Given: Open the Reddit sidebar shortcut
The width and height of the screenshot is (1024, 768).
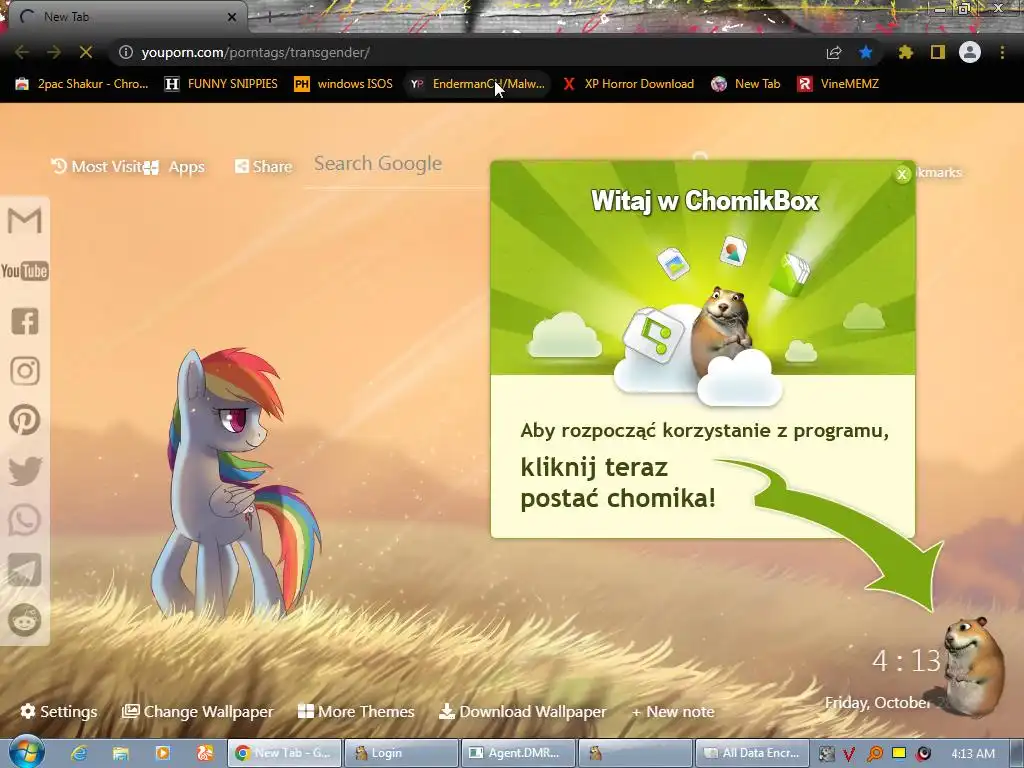Looking at the screenshot, I should (25, 619).
